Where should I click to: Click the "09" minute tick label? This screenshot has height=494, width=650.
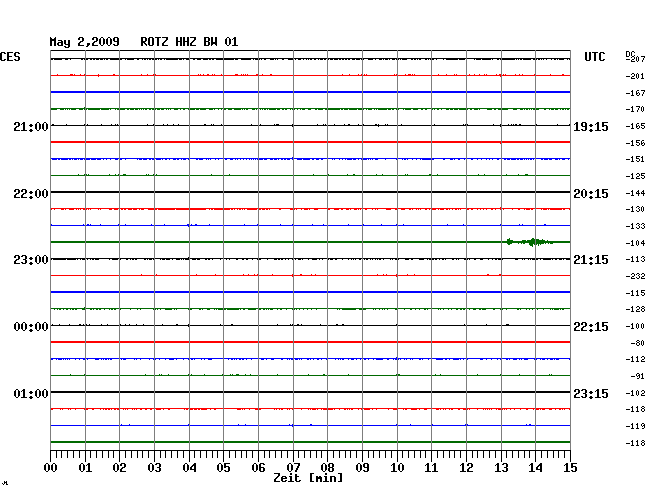pyautogui.click(x=362, y=468)
